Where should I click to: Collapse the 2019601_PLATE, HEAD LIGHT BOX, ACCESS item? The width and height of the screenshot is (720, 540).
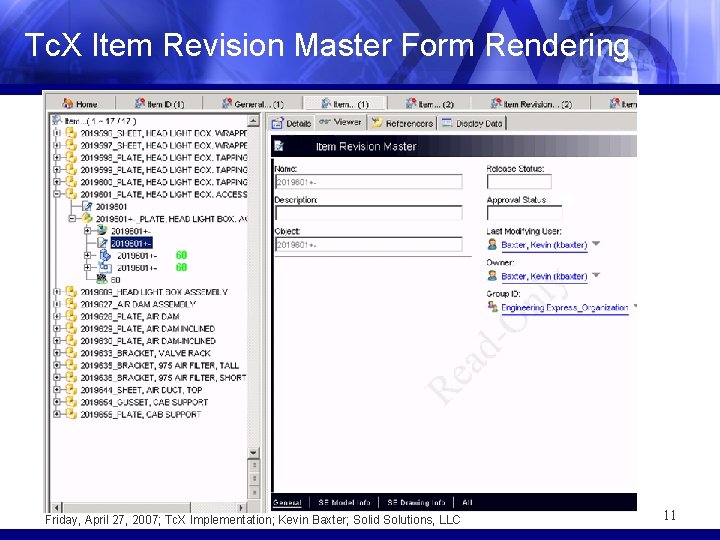coord(56,194)
